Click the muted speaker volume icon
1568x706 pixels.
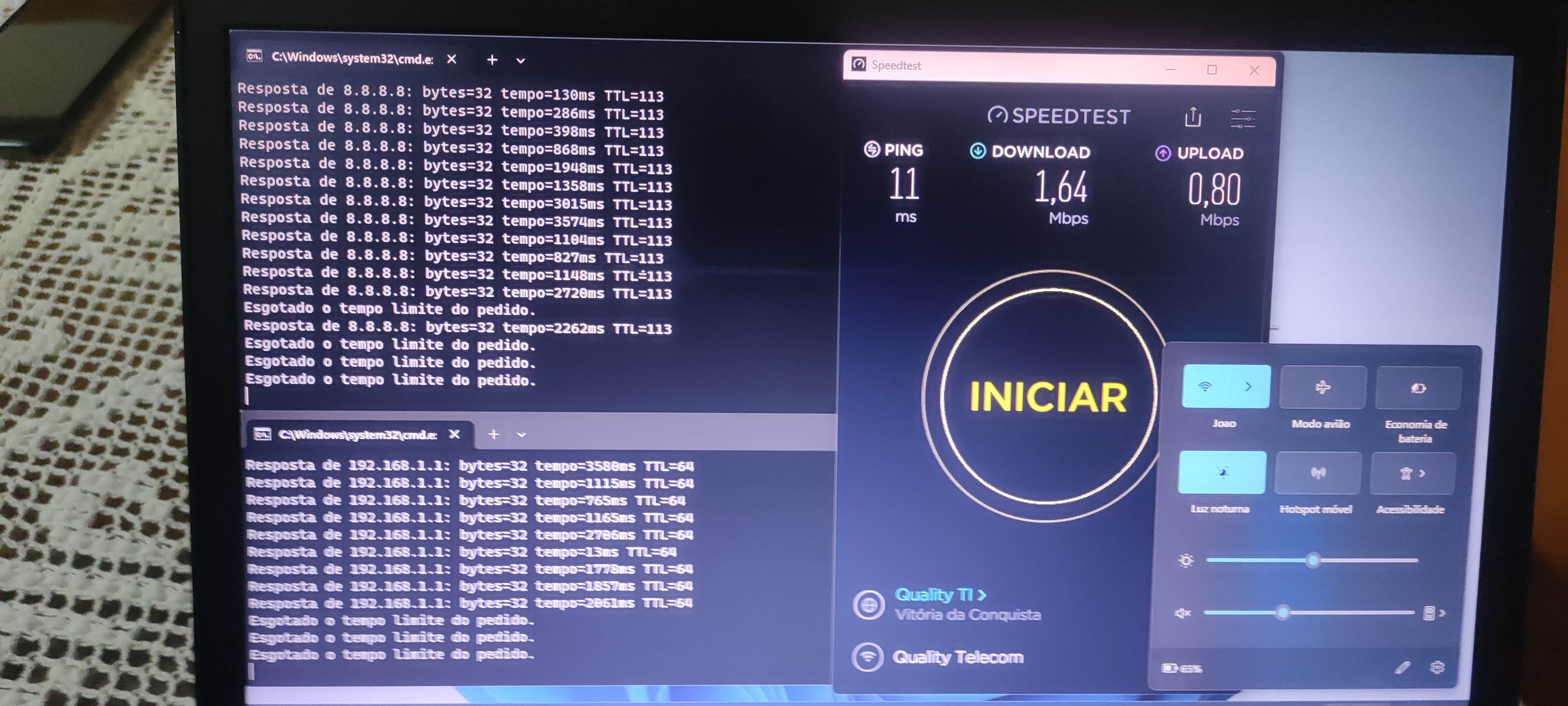(x=1182, y=613)
